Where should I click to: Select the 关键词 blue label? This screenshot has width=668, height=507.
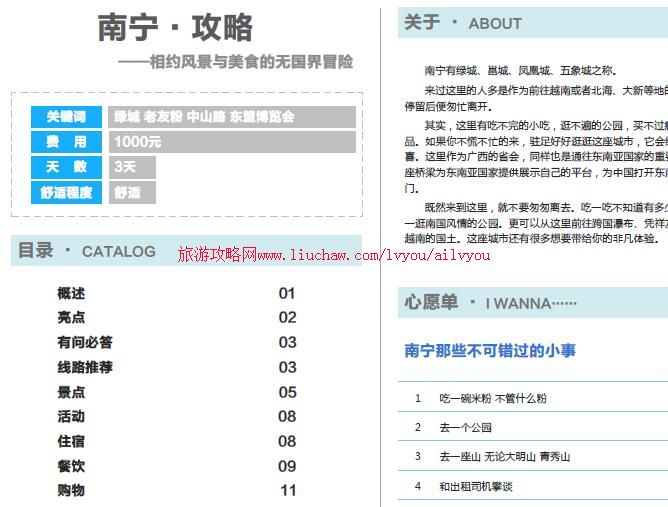click(x=66, y=117)
